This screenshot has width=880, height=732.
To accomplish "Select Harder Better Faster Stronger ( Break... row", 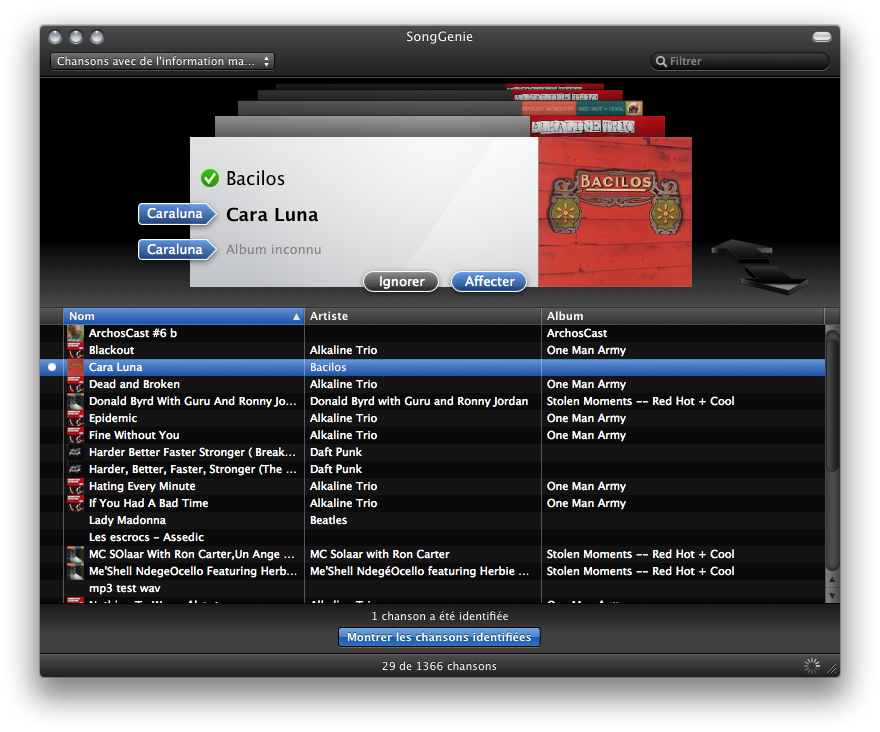I will click(x=432, y=452).
